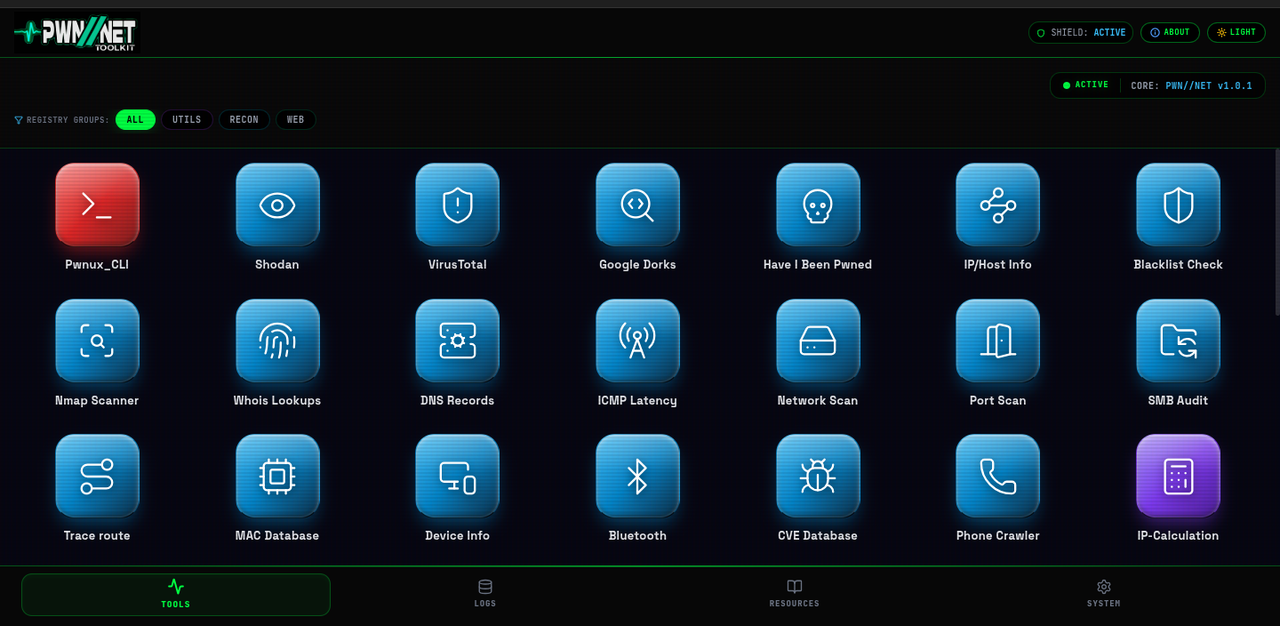The width and height of the screenshot is (1280, 626).
Task: Click the "Whois Lookups" label text
Action: tap(277, 400)
